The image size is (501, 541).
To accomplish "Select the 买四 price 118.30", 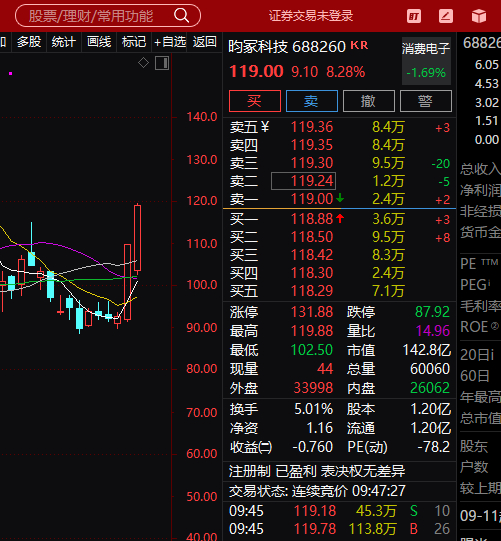I will tap(312, 273).
